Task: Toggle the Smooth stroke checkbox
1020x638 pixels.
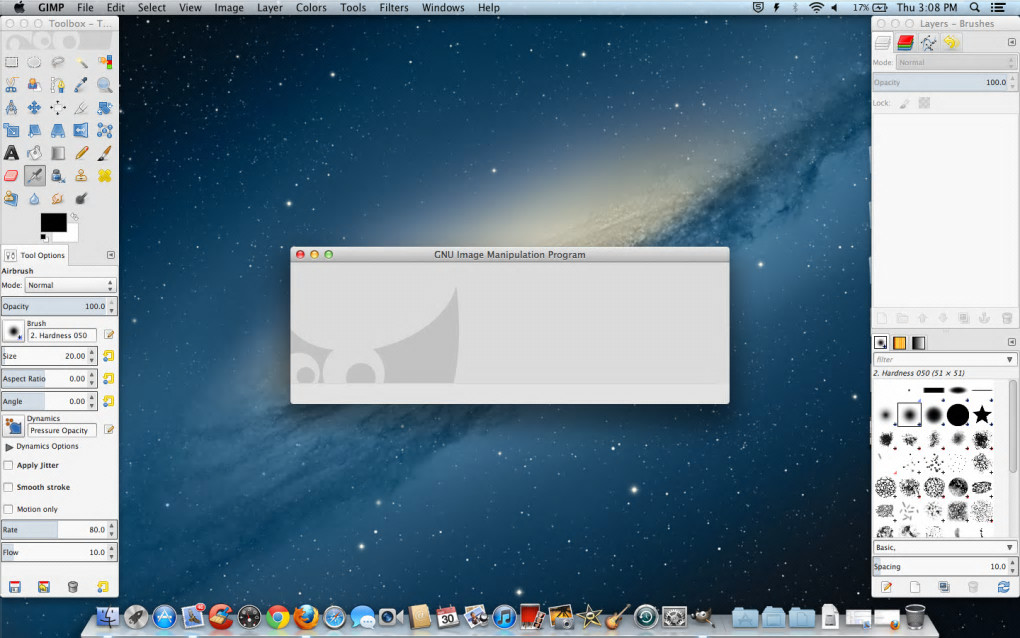Action: tap(9, 487)
